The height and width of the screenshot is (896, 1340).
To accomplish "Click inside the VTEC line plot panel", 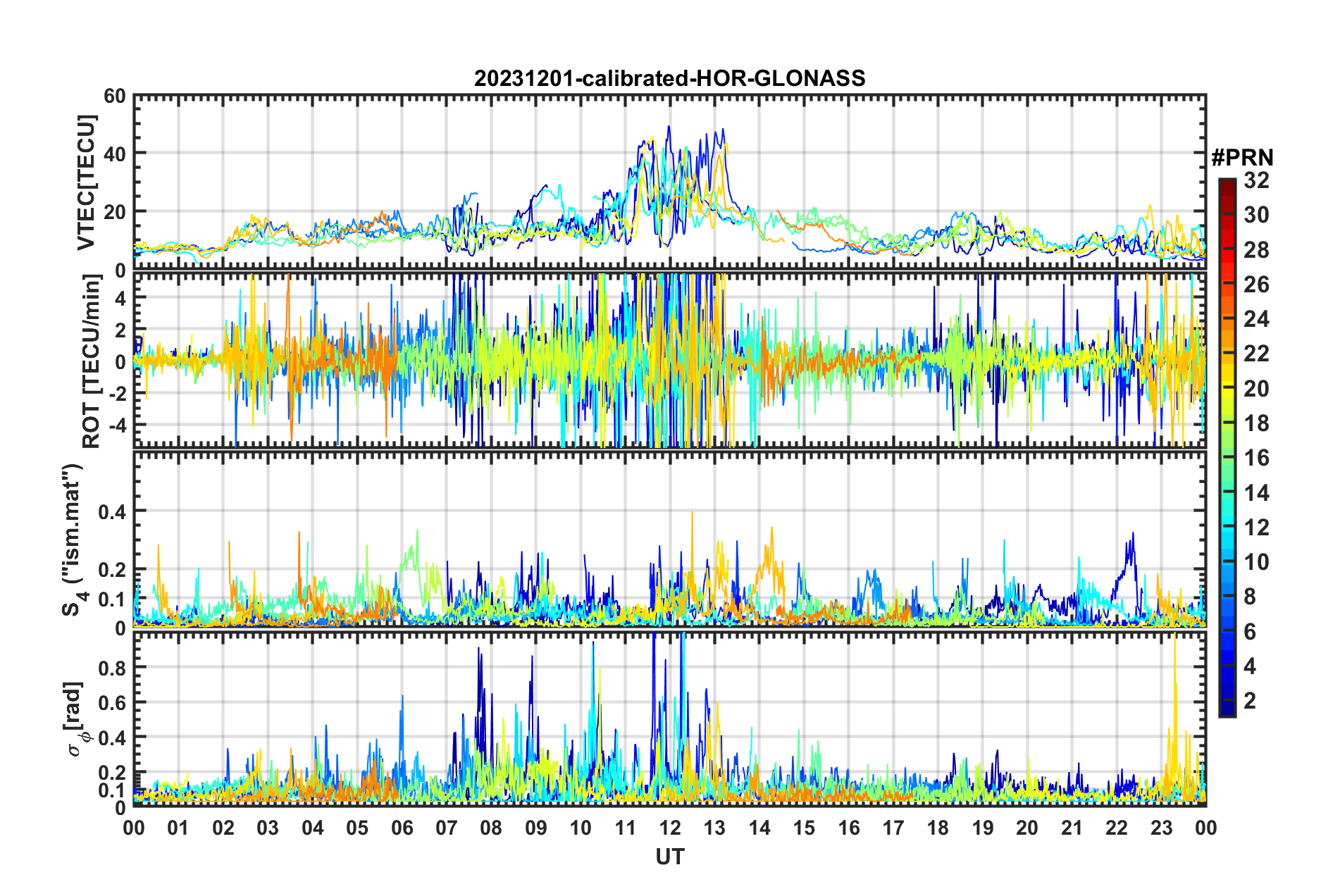I will click(x=669, y=182).
